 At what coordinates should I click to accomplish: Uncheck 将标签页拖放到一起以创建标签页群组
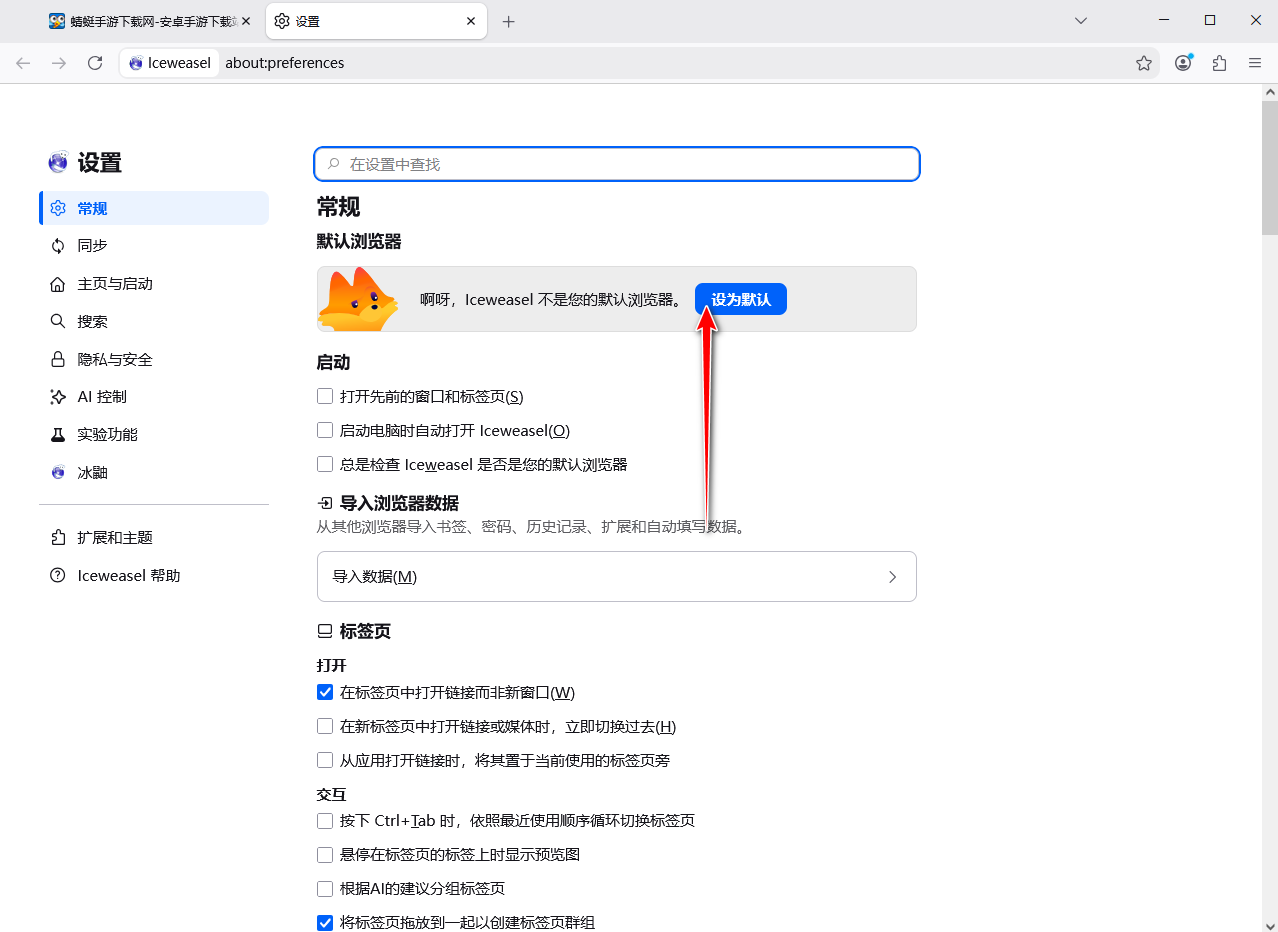(x=325, y=922)
